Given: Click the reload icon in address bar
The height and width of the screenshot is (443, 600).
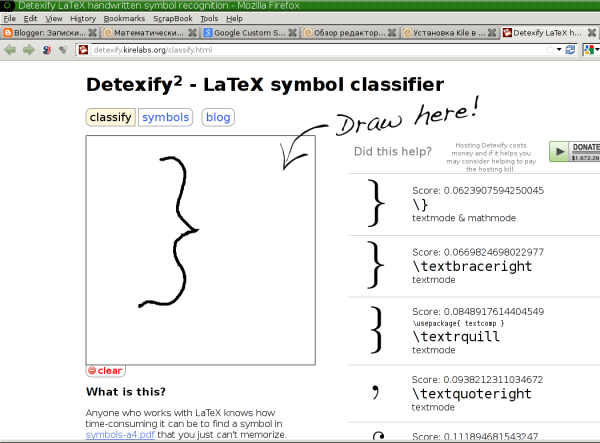Looking at the screenshot, I should 570,50.
